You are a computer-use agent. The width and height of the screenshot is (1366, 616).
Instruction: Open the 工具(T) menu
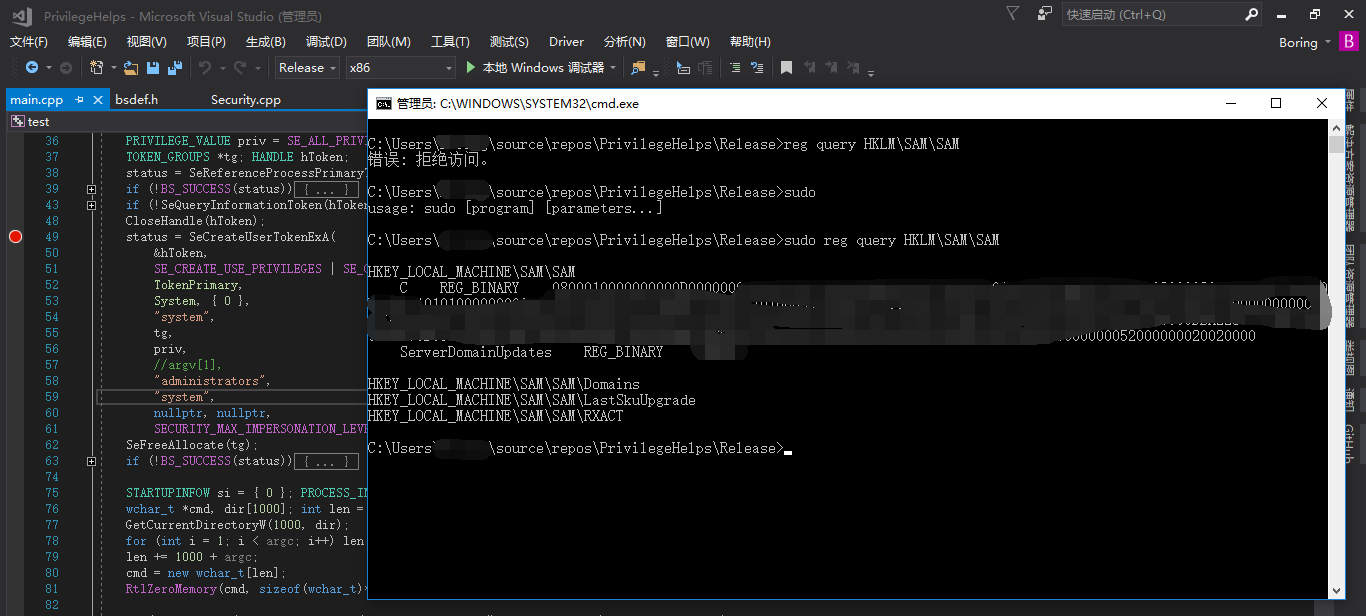(x=450, y=42)
